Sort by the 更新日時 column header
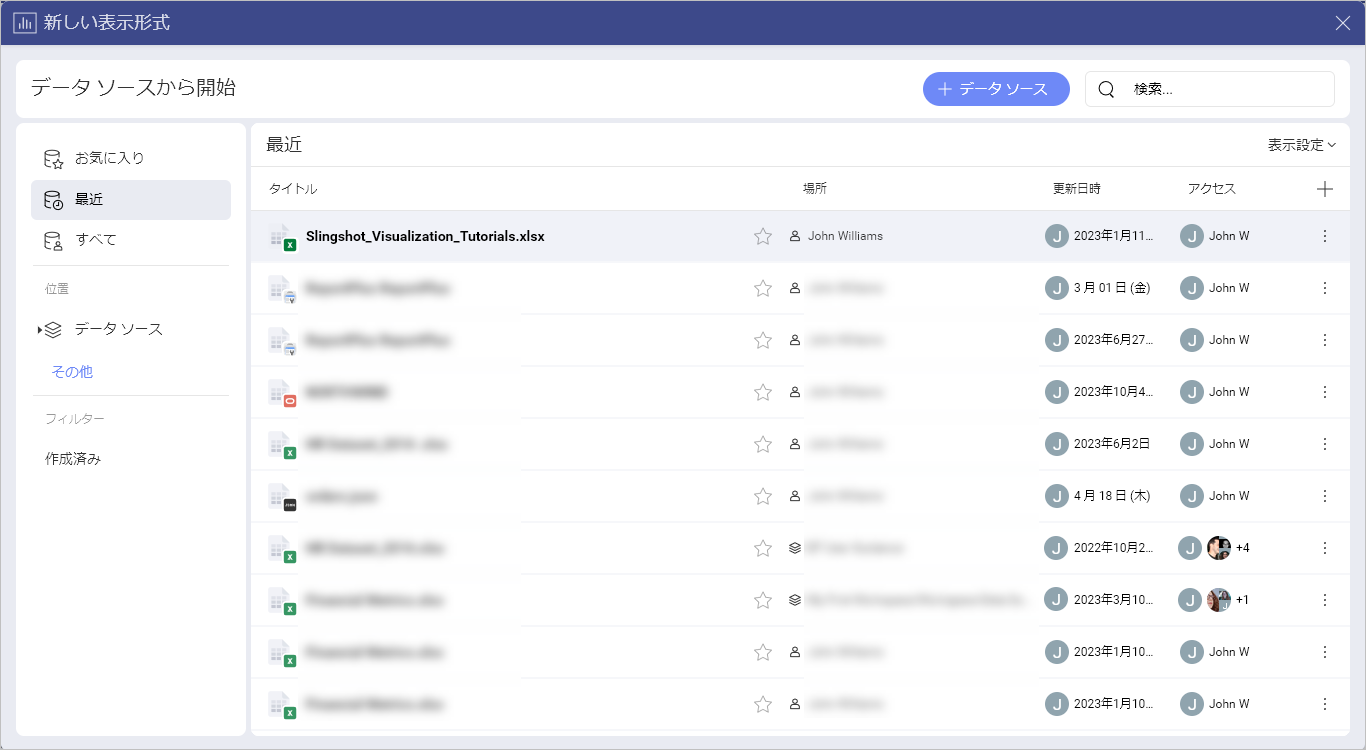The height and width of the screenshot is (750, 1366). pyautogui.click(x=1077, y=189)
